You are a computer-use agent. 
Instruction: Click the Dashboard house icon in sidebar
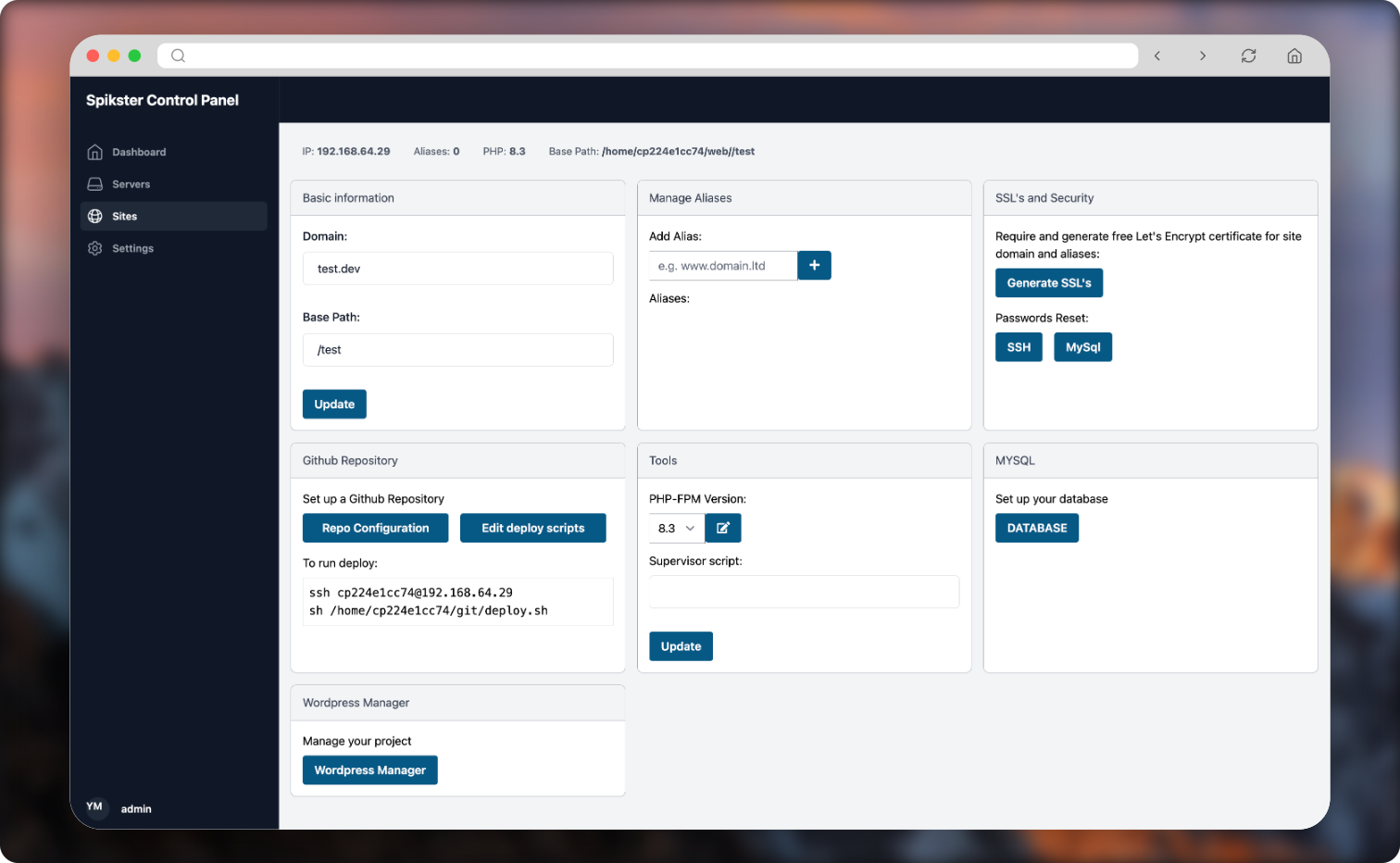pyautogui.click(x=94, y=152)
